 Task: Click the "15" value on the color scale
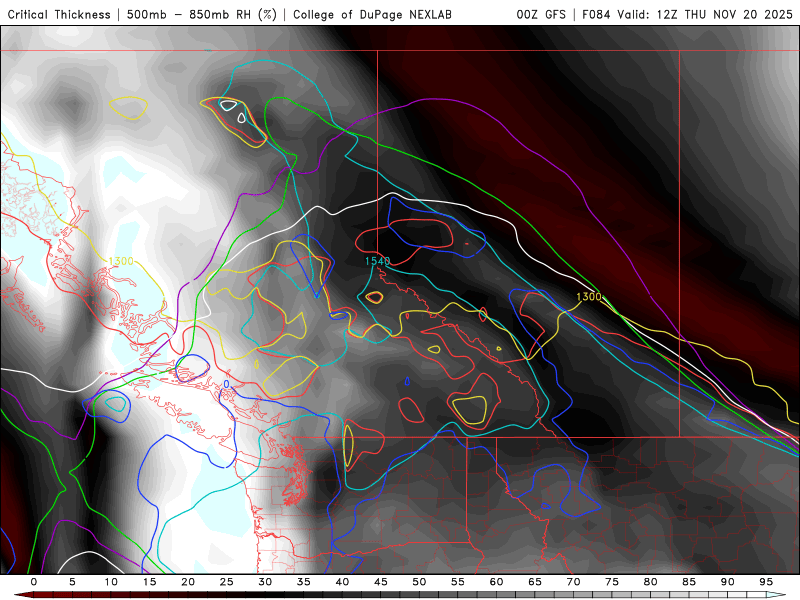click(149, 582)
